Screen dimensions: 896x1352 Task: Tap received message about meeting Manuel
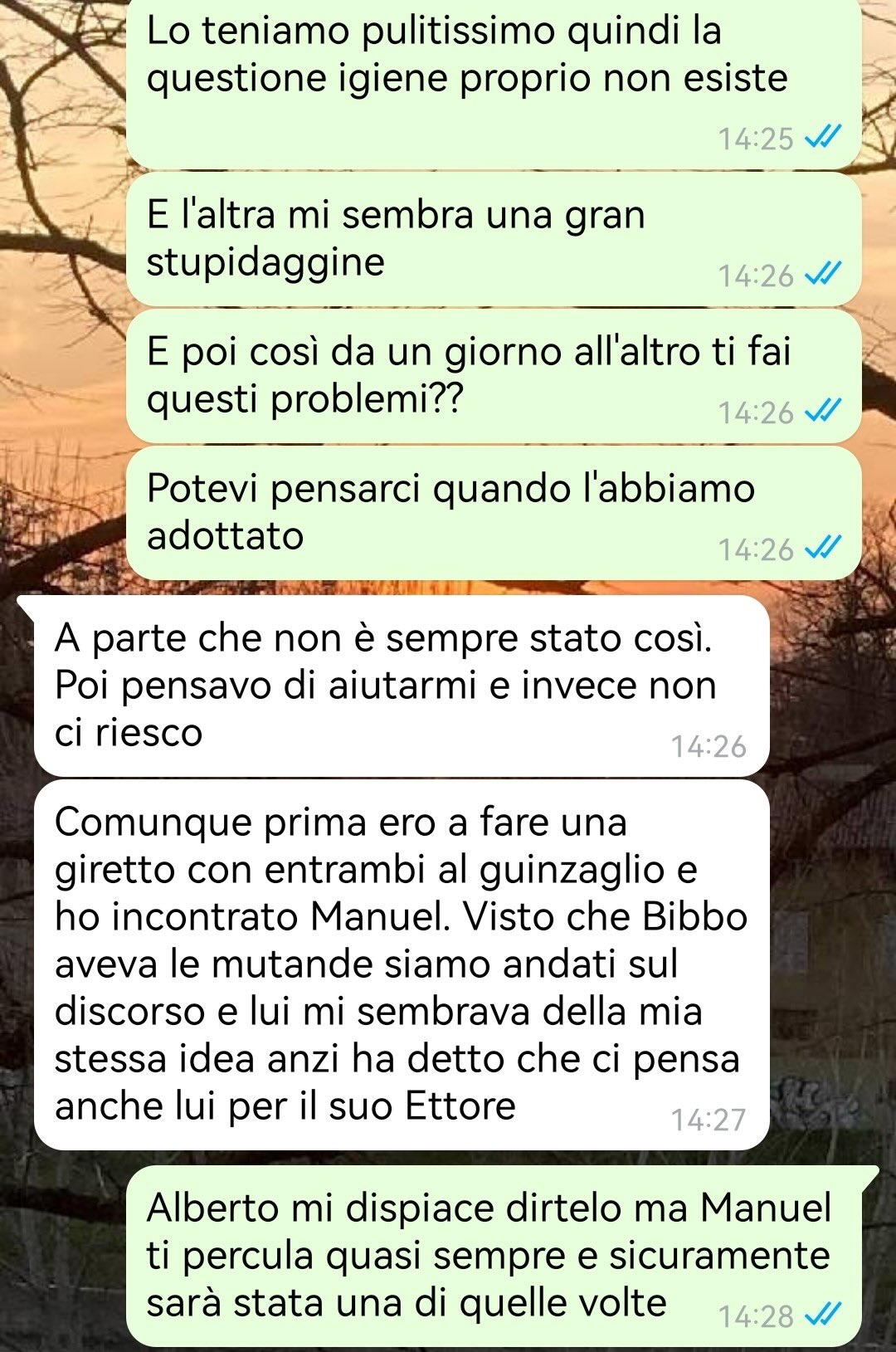click(x=402, y=964)
